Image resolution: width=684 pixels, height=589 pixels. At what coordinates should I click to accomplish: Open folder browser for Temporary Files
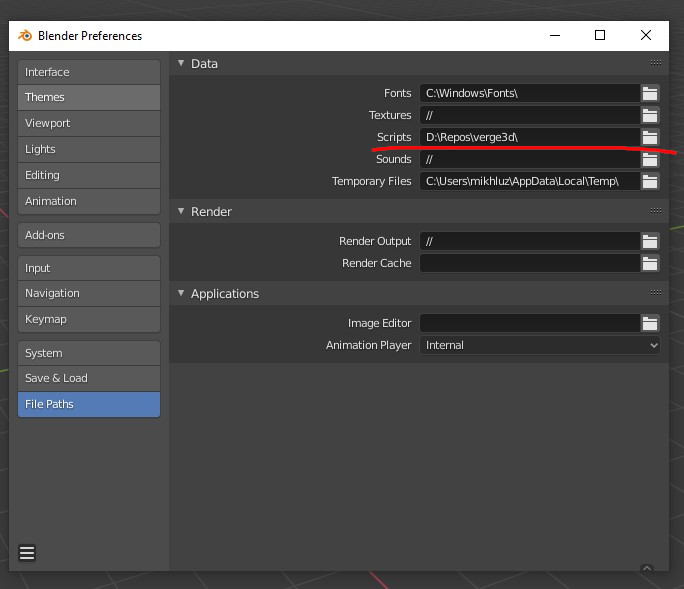tap(650, 181)
